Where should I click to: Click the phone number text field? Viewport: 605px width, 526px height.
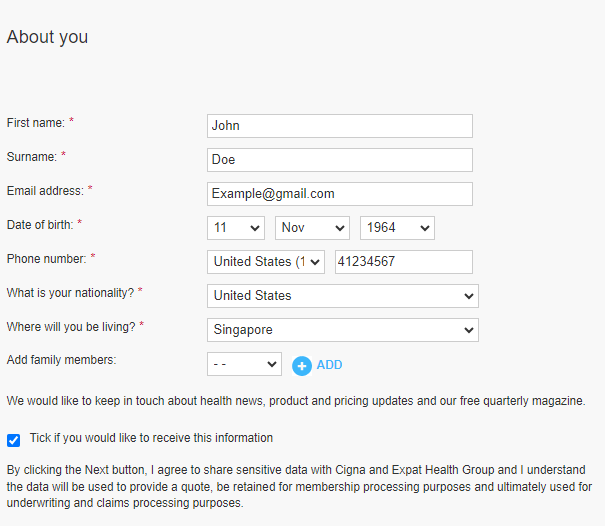[x=404, y=262]
